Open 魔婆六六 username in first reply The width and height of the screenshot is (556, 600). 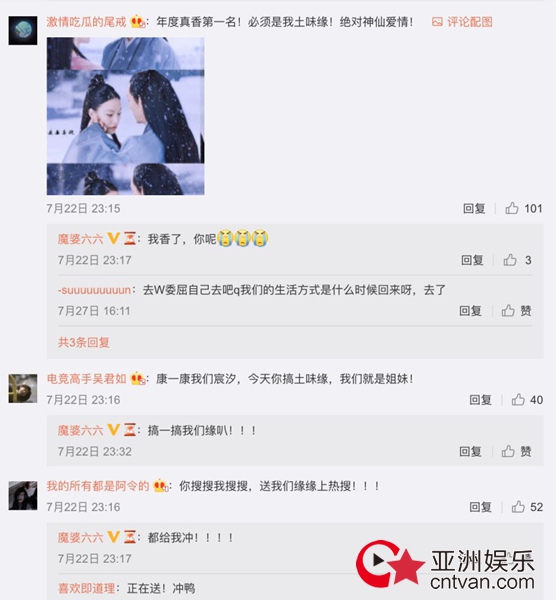click(80, 239)
